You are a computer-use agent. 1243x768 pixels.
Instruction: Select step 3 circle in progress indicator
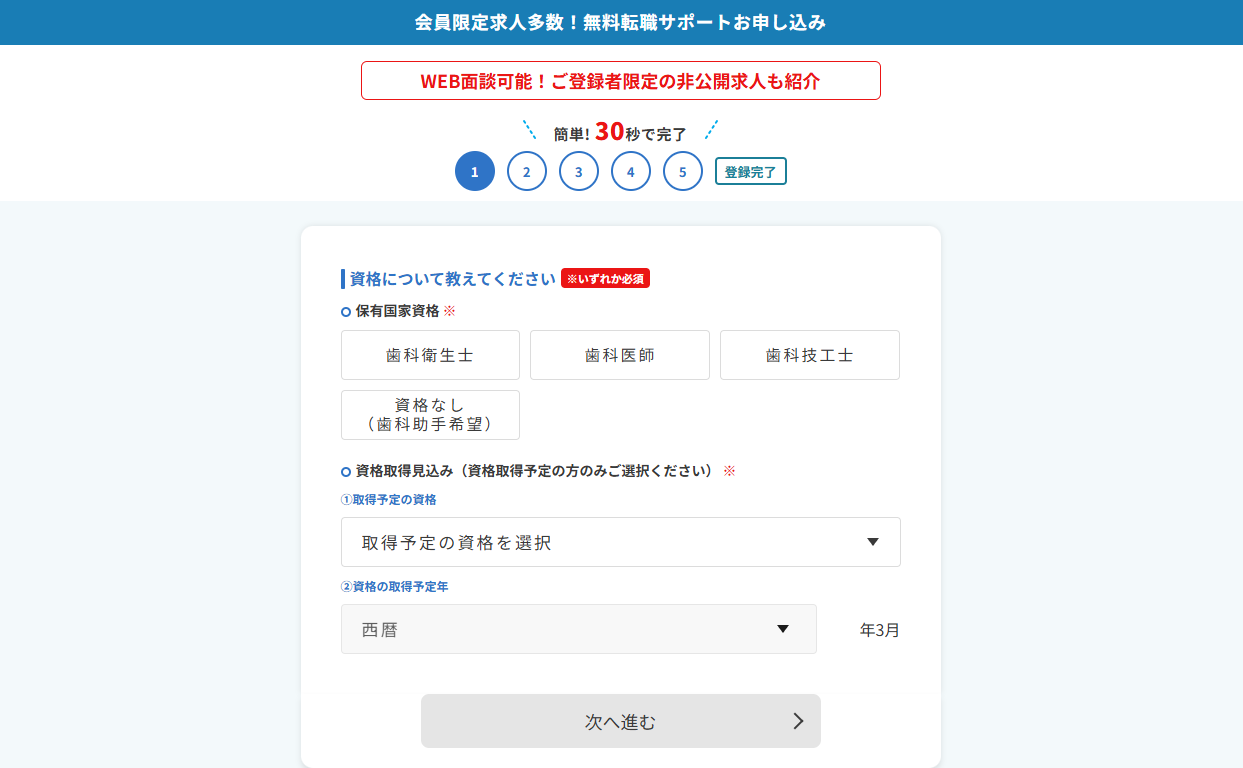point(579,171)
